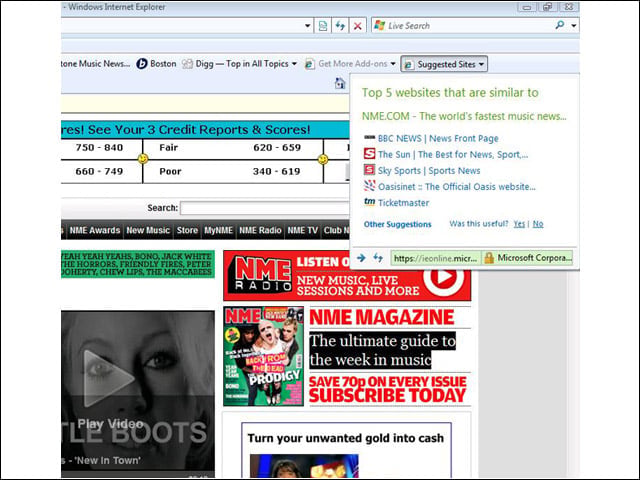This screenshot has width=640, height=480.
Task: Click the Microsoft Corporation security lock badge
Action: [x=528, y=258]
